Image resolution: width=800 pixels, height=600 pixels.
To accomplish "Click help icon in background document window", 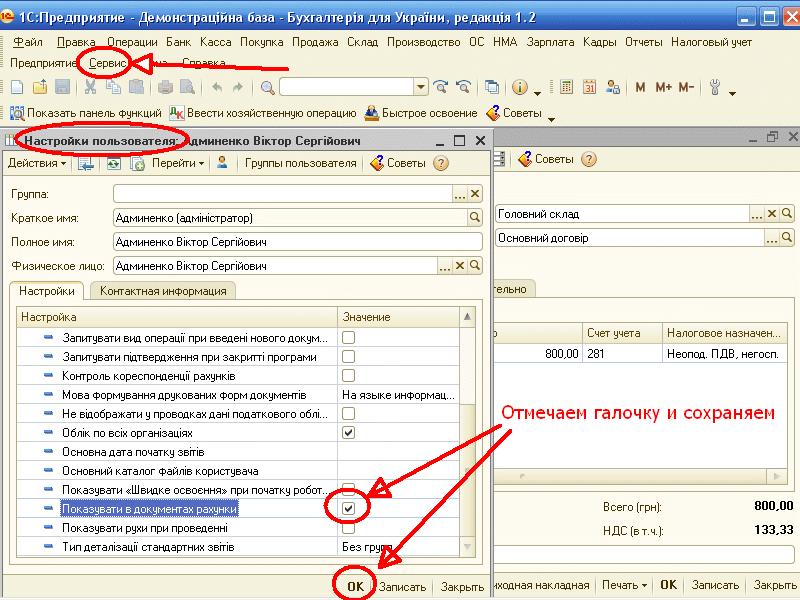I will (588, 159).
